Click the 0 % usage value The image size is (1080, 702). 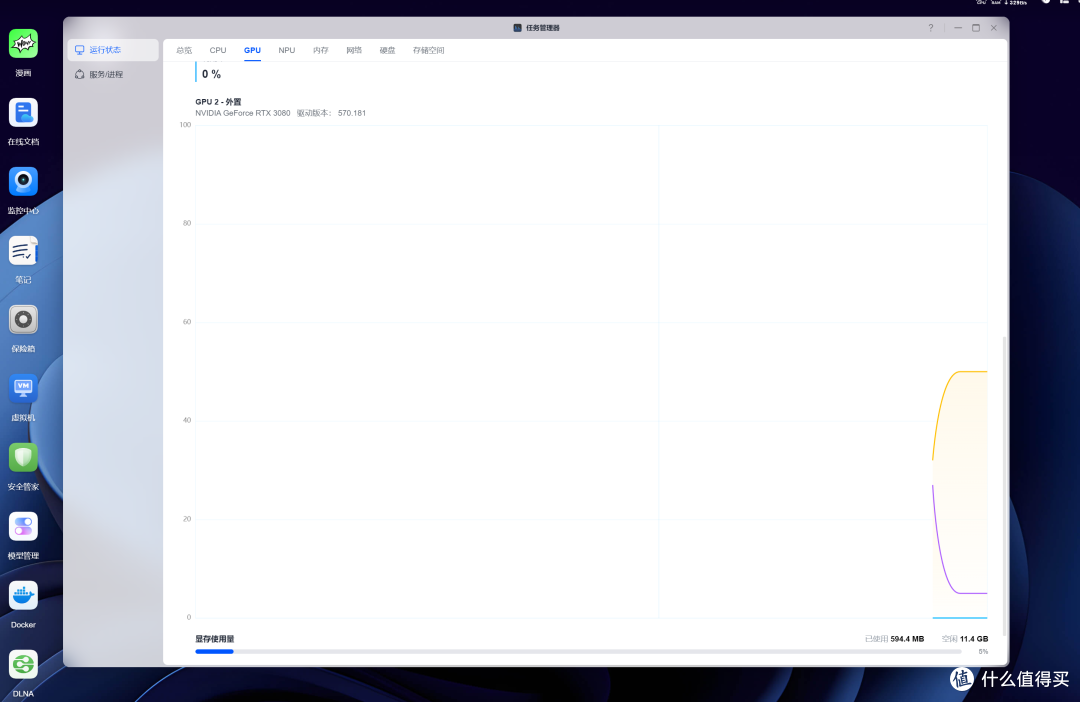(211, 74)
